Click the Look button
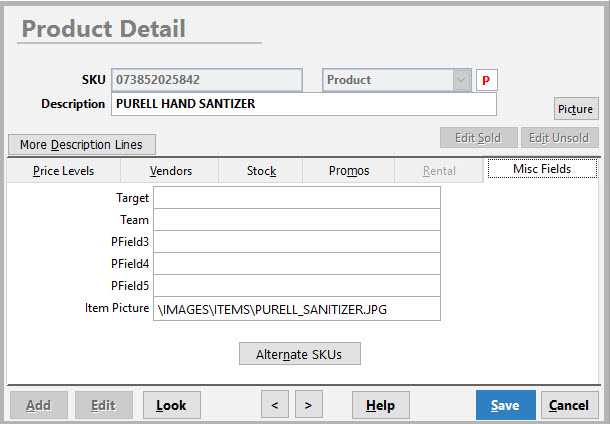610x424 pixels. tap(172, 405)
